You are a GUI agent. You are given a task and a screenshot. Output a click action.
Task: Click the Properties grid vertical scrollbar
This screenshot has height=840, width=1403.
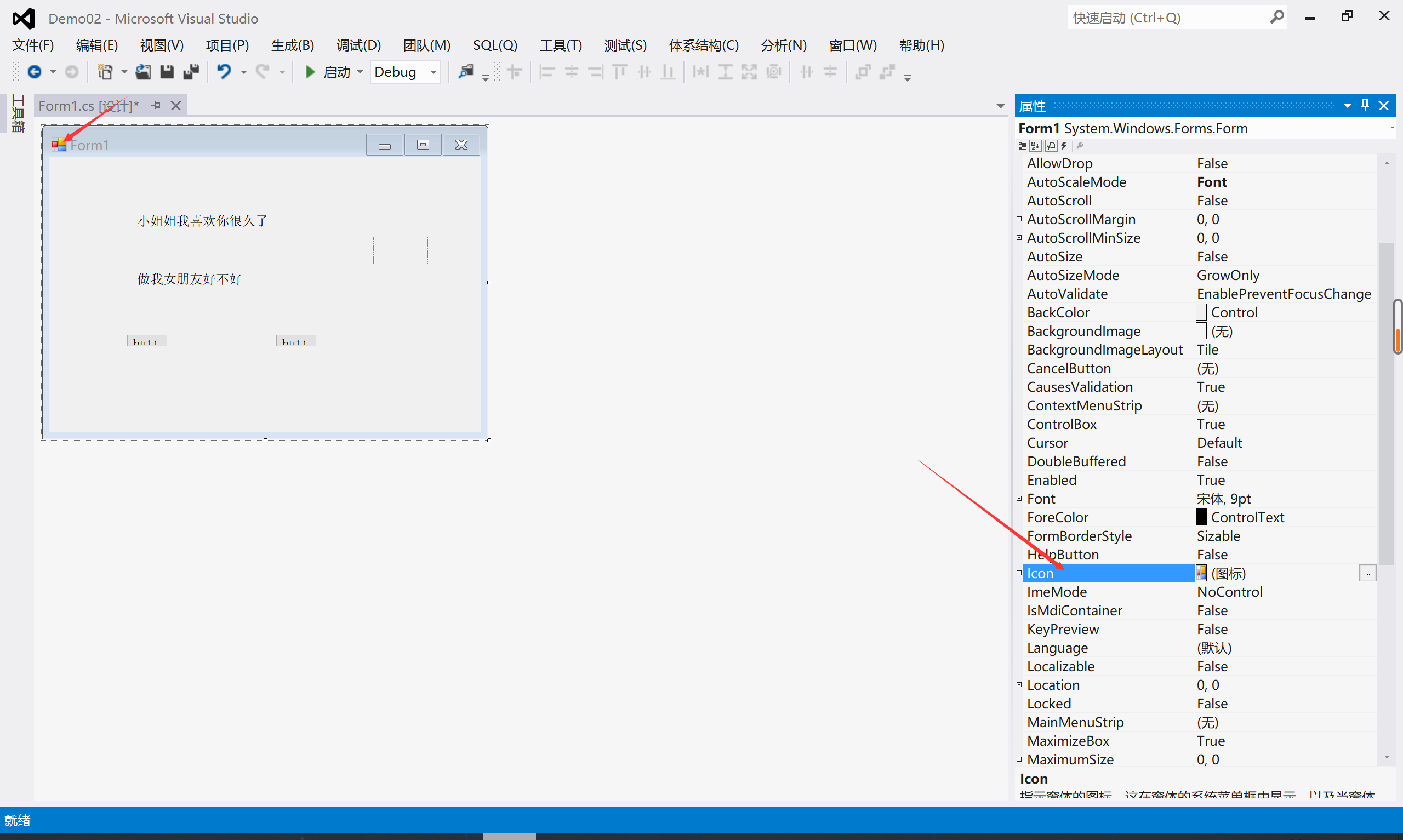[x=1386, y=403]
